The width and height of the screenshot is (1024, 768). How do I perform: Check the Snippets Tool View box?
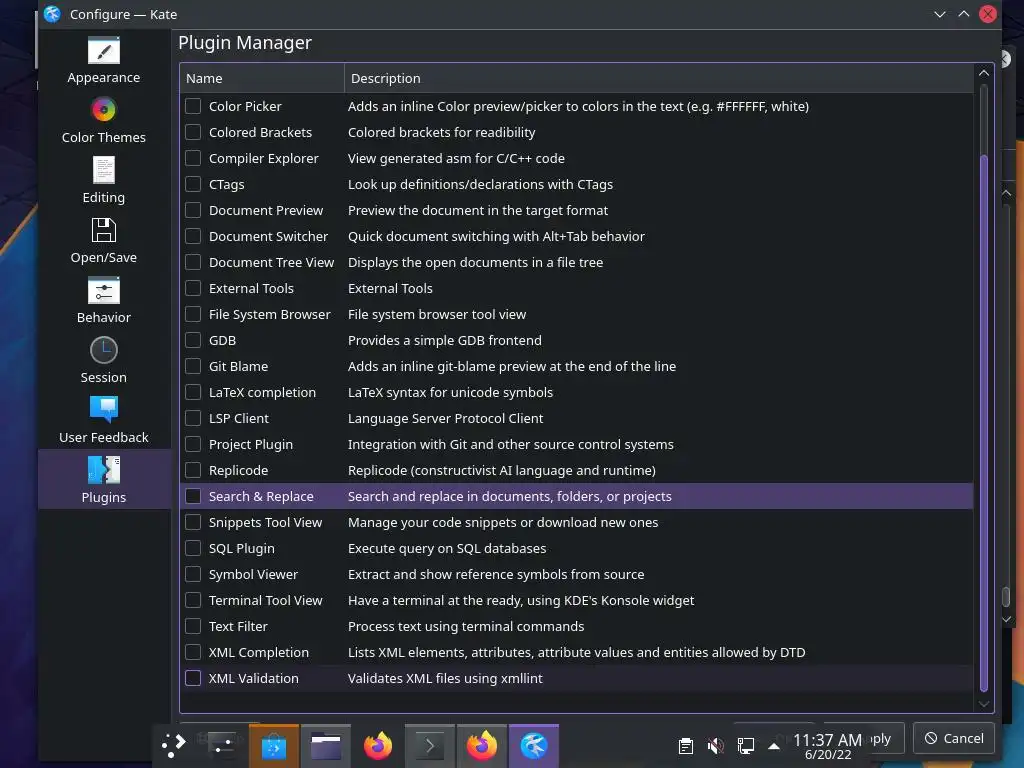193,522
